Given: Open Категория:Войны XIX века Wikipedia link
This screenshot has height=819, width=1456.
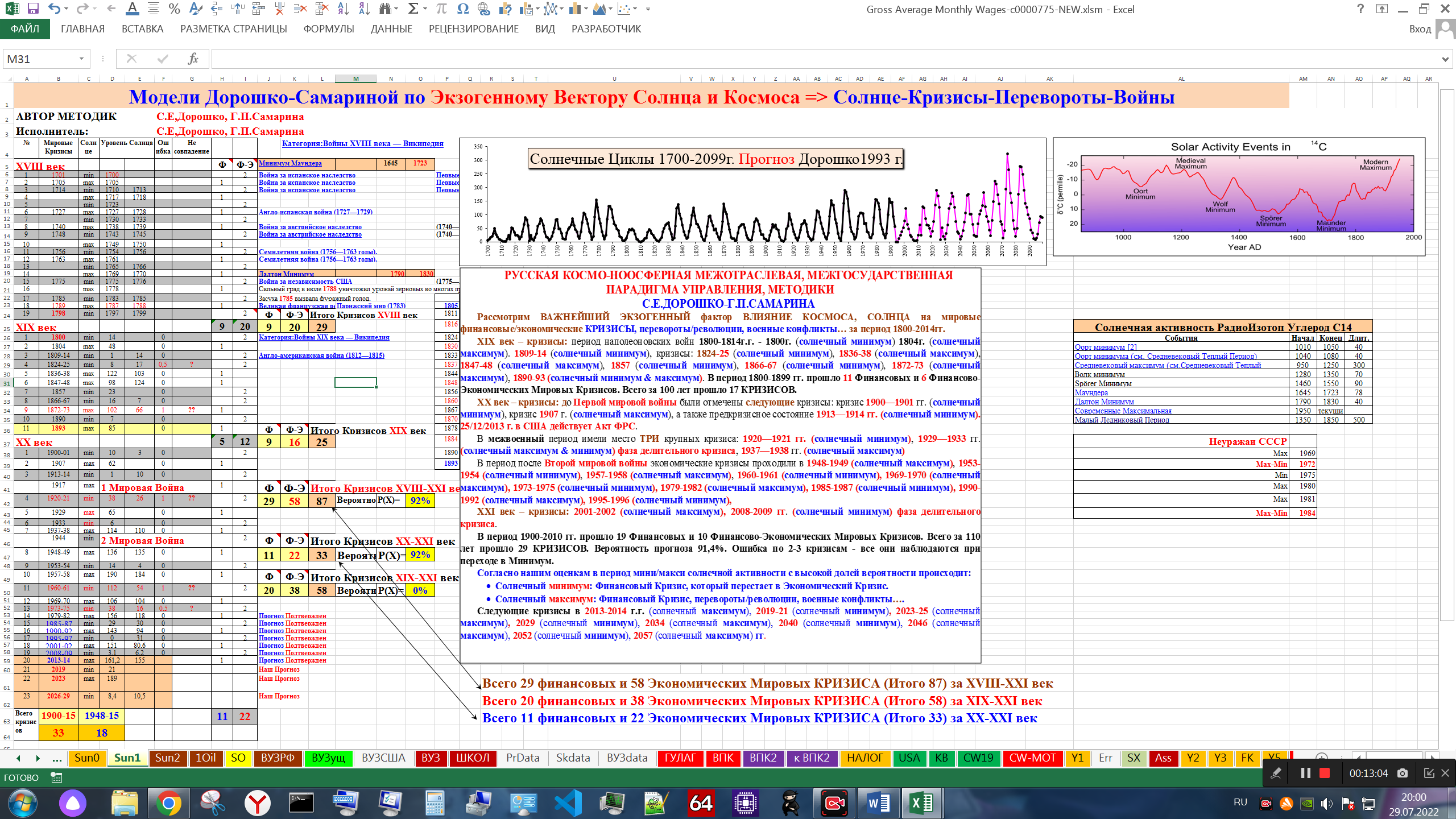Looking at the screenshot, I should 324,337.
